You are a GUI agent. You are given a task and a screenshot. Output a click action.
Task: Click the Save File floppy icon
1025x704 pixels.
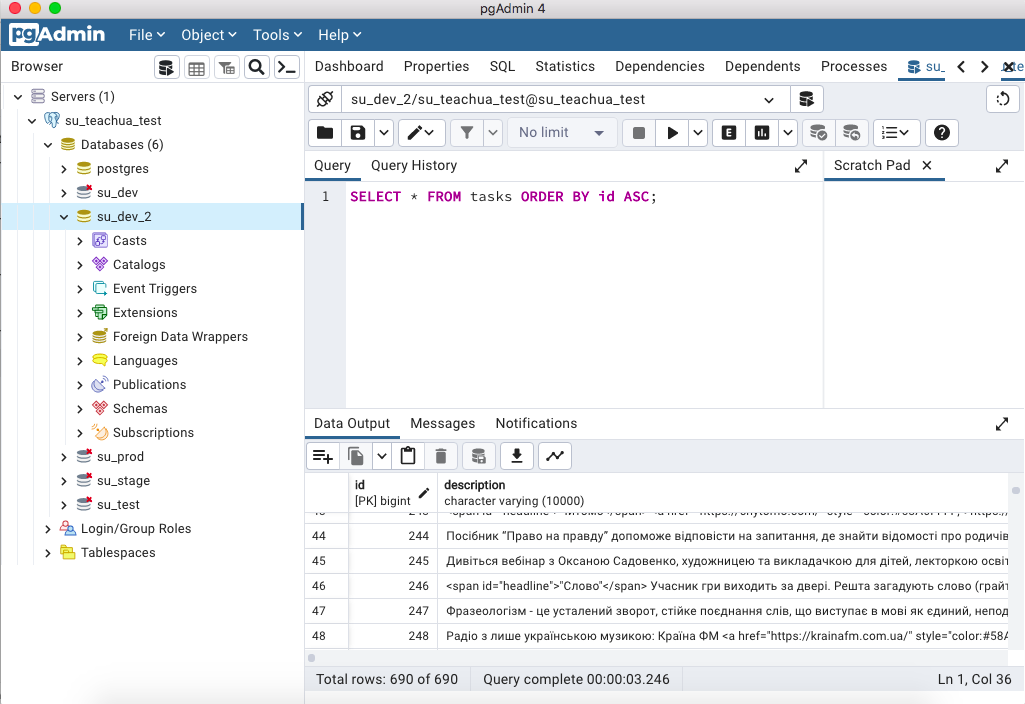pyautogui.click(x=358, y=133)
